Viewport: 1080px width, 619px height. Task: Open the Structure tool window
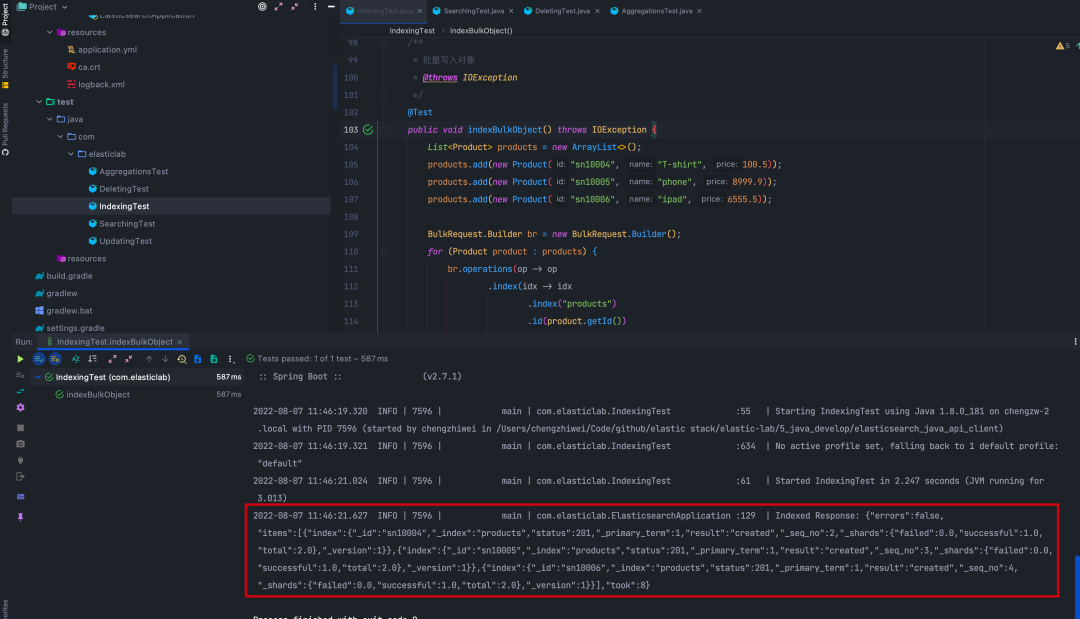point(5,68)
